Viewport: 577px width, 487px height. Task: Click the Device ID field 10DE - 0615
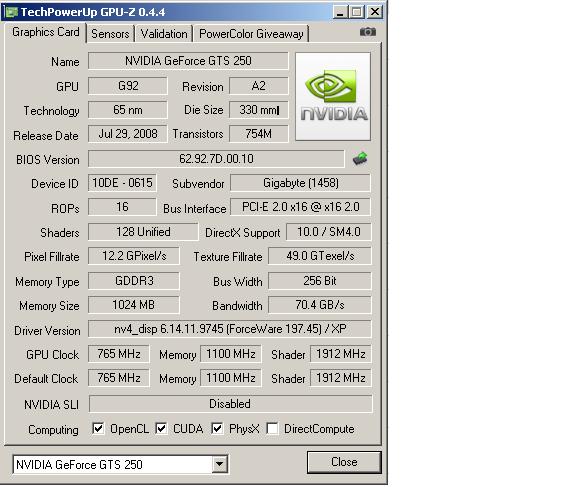point(122,183)
